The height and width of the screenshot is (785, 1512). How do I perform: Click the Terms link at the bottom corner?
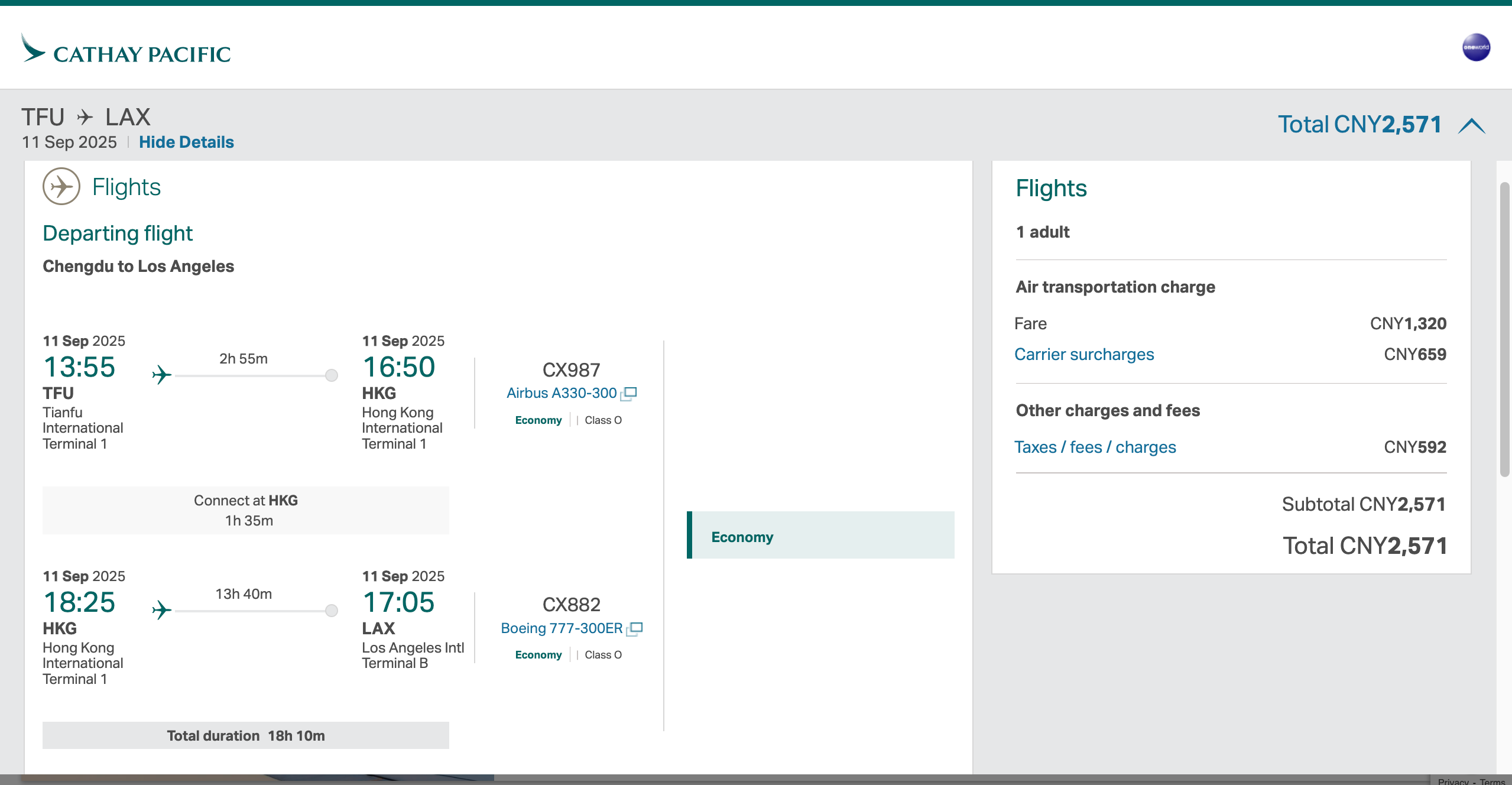coord(1493,781)
